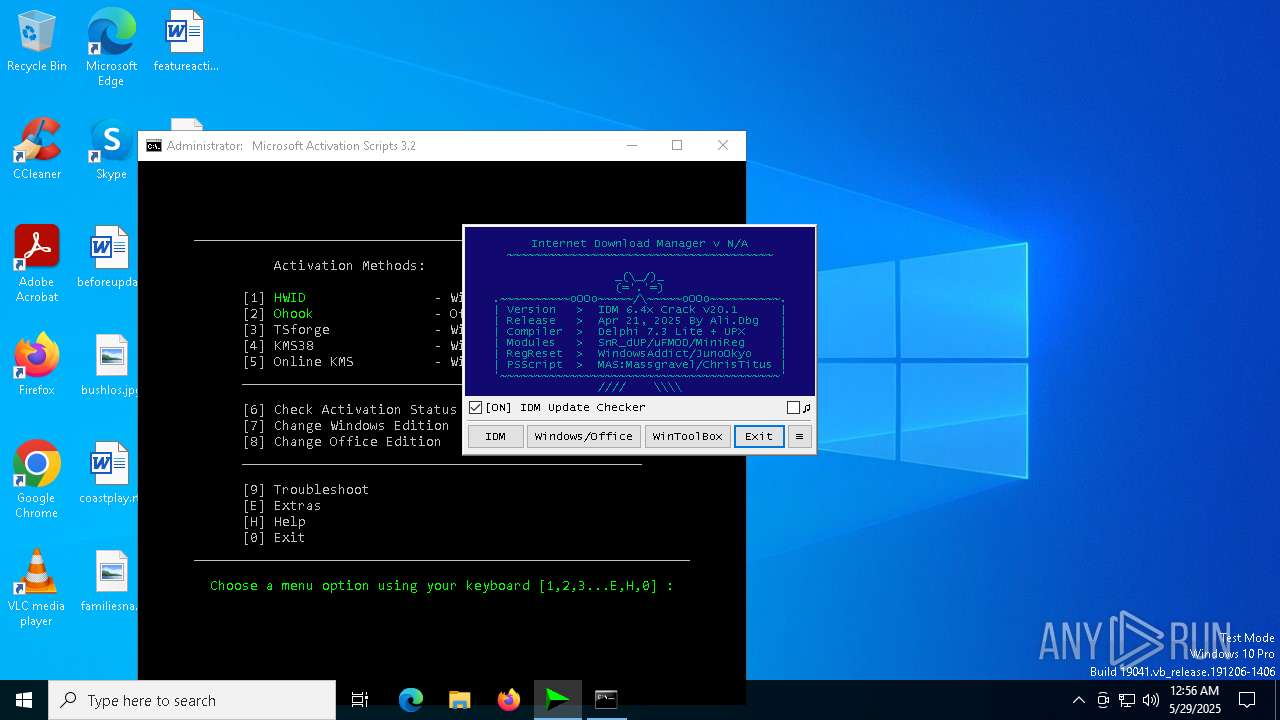
Task: Open the volume control in the tray
Action: pyautogui.click(x=1151, y=700)
